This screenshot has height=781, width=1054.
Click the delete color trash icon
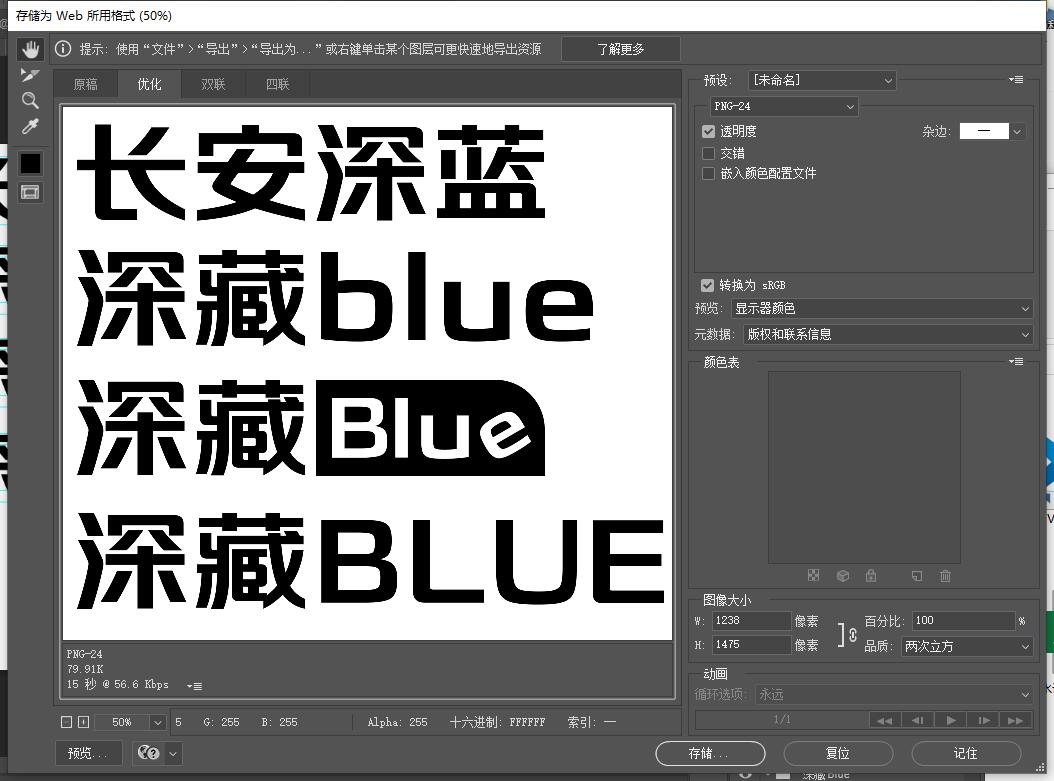click(x=945, y=575)
